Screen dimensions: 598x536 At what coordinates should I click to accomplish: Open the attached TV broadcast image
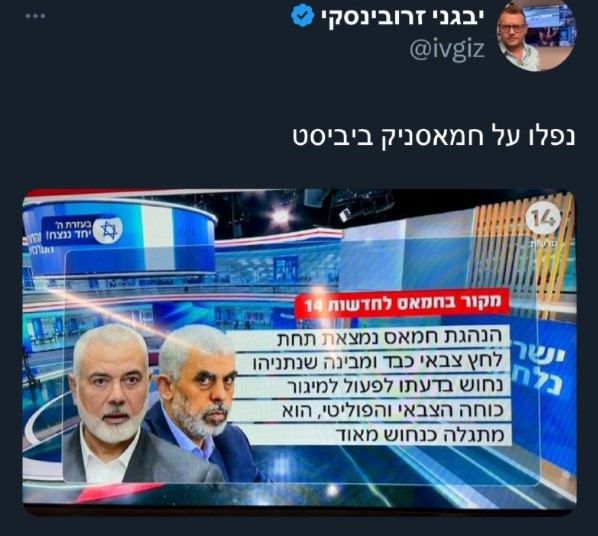point(299,352)
